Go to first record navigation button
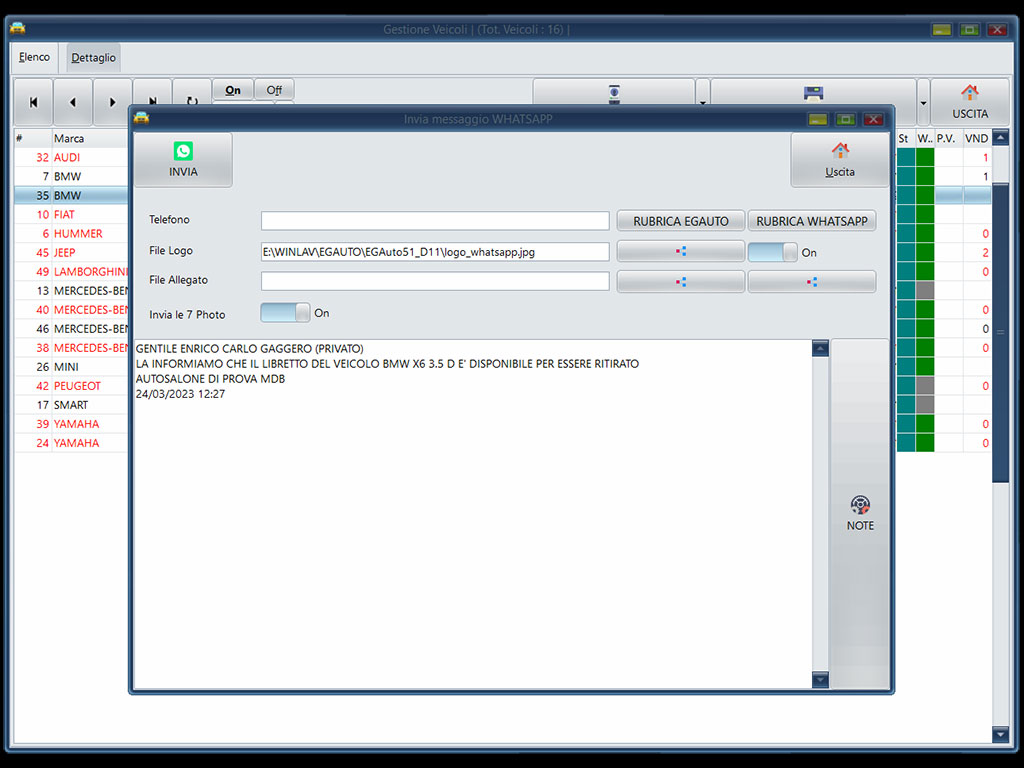The image size is (1024, 768). pyautogui.click(x=33, y=102)
